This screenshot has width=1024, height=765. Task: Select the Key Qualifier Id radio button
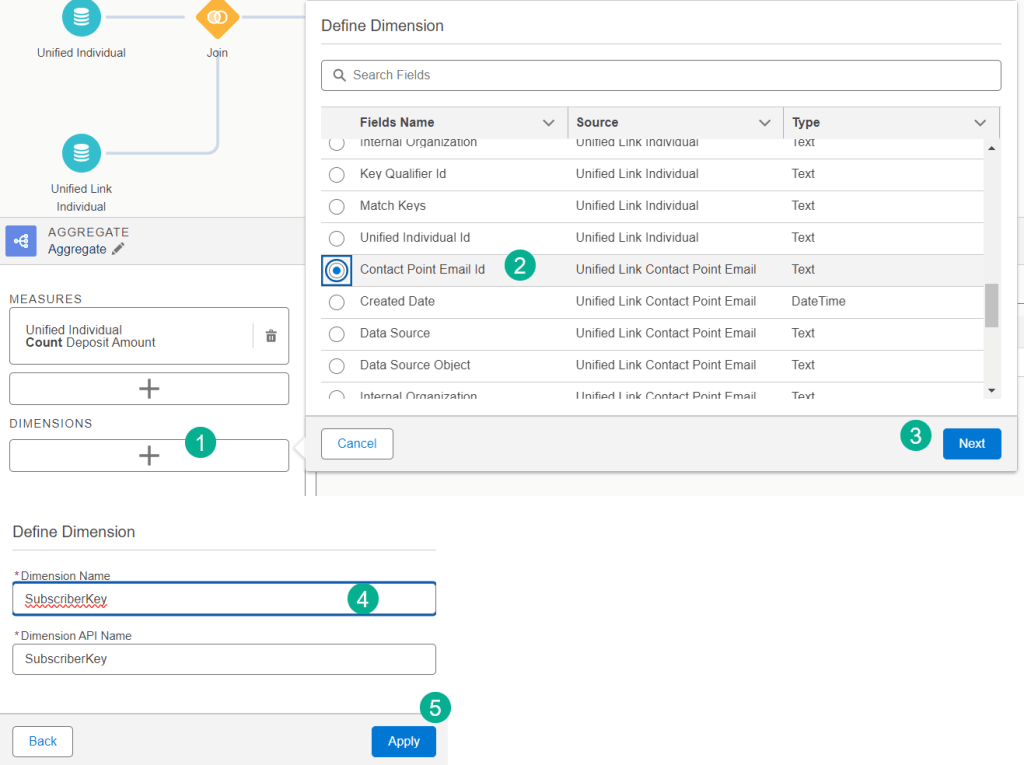(x=337, y=174)
